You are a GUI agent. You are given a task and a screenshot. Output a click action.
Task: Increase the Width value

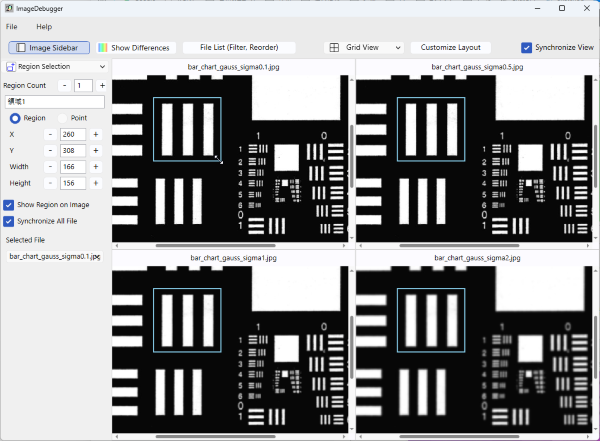tap(96, 167)
